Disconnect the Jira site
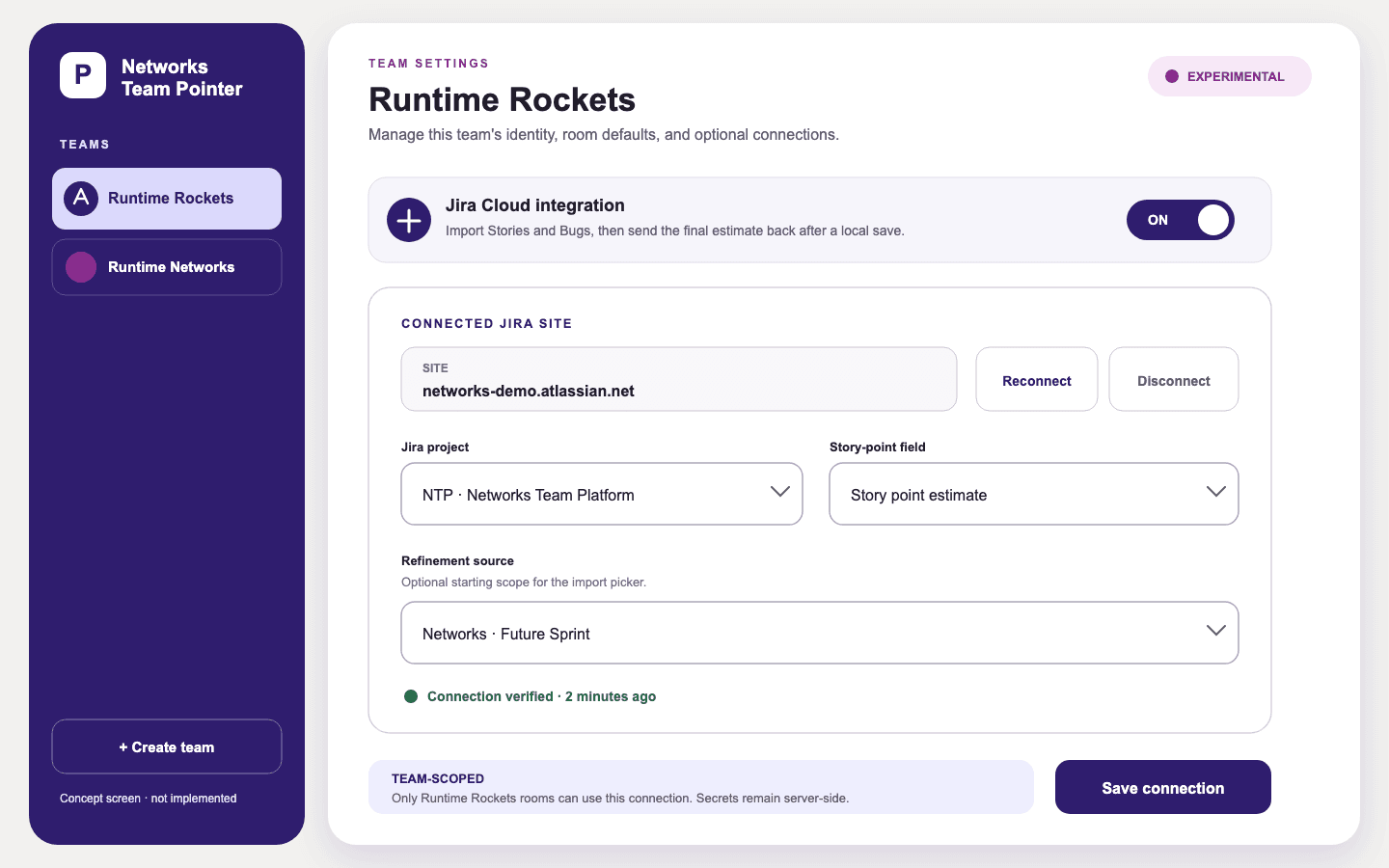The width and height of the screenshot is (1389, 868). [1174, 379]
